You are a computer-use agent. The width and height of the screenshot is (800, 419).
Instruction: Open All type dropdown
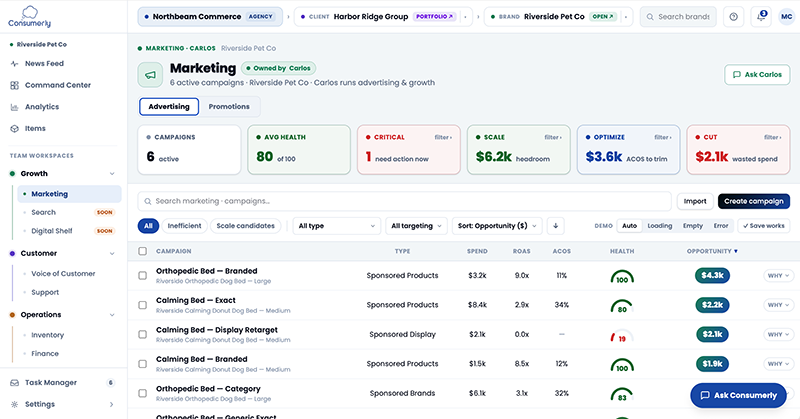point(337,226)
